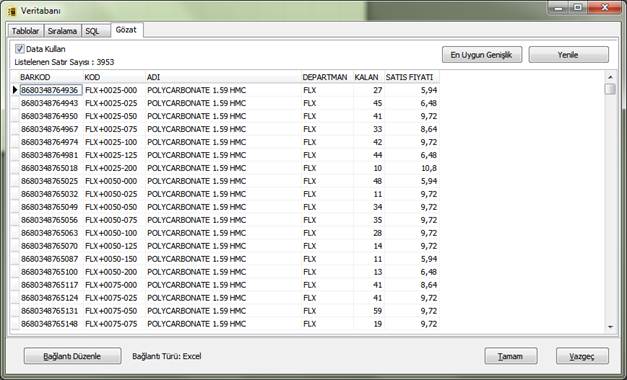Click the KALAN value 27
Screen dimensions: 627x380
(369, 90)
